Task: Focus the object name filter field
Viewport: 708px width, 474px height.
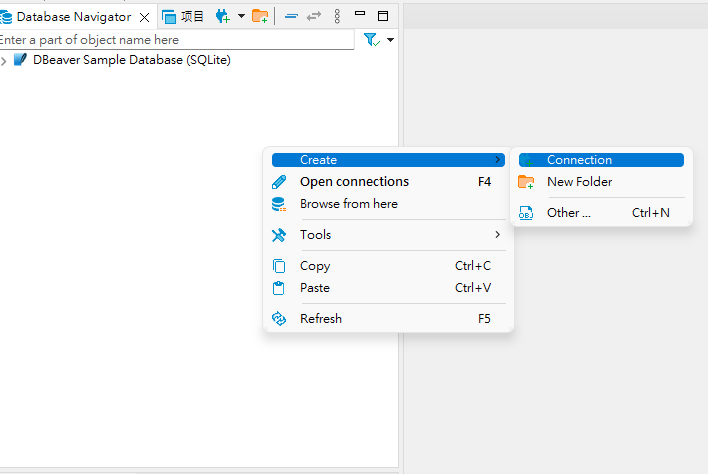Action: [x=177, y=40]
